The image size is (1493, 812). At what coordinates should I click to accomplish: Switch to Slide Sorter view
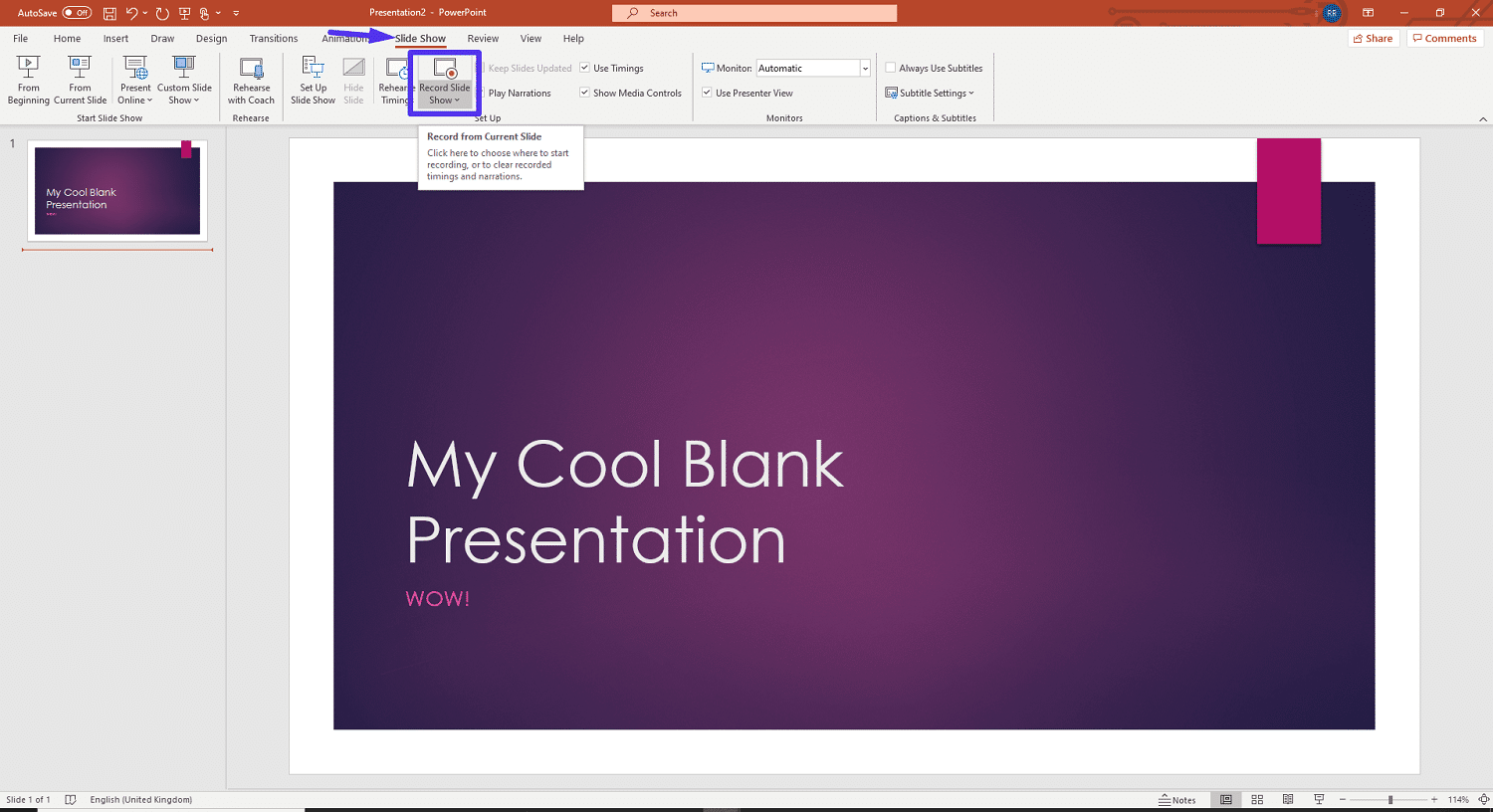pyautogui.click(x=1257, y=799)
